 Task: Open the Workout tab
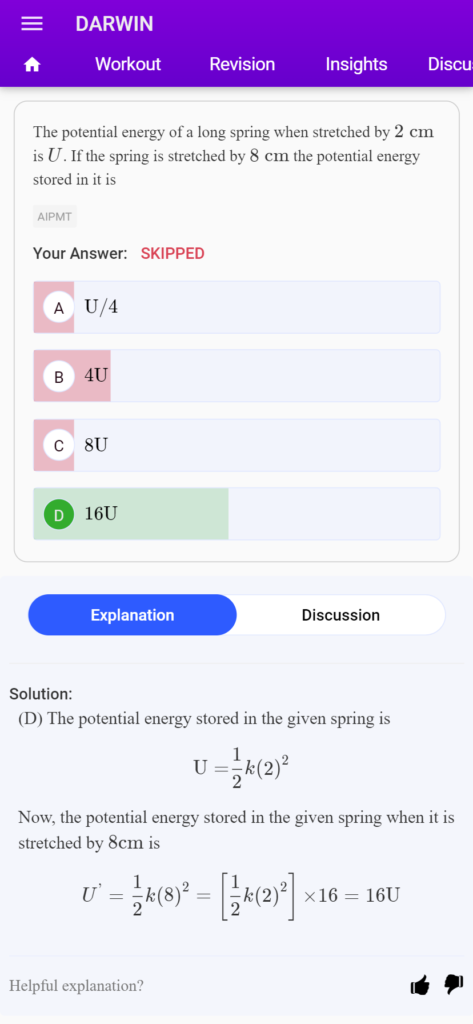pos(127,64)
